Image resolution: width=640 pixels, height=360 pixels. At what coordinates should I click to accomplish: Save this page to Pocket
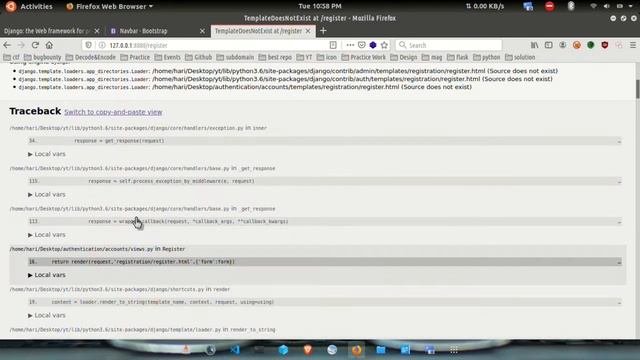(x=362, y=45)
